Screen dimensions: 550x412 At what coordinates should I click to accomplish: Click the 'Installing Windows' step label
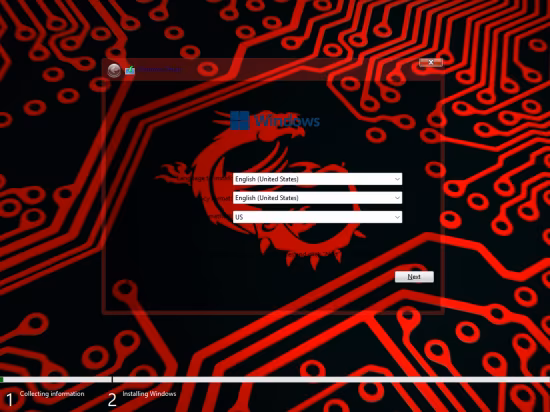coord(149,394)
